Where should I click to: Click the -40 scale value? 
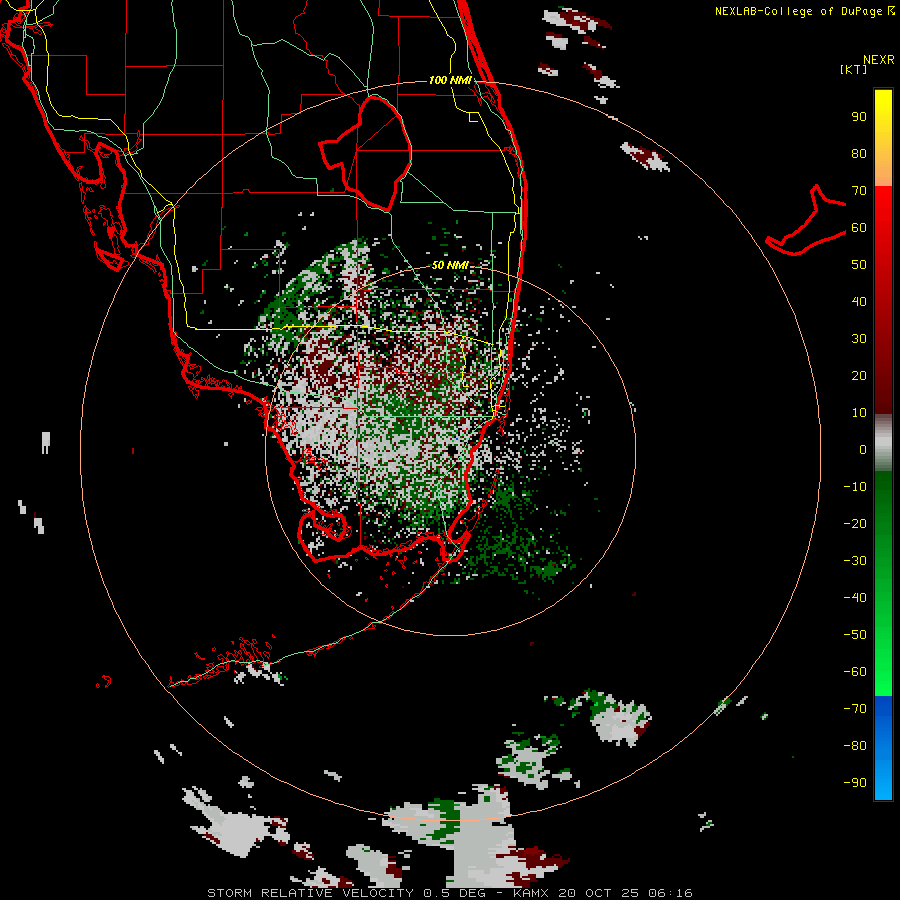(855, 598)
